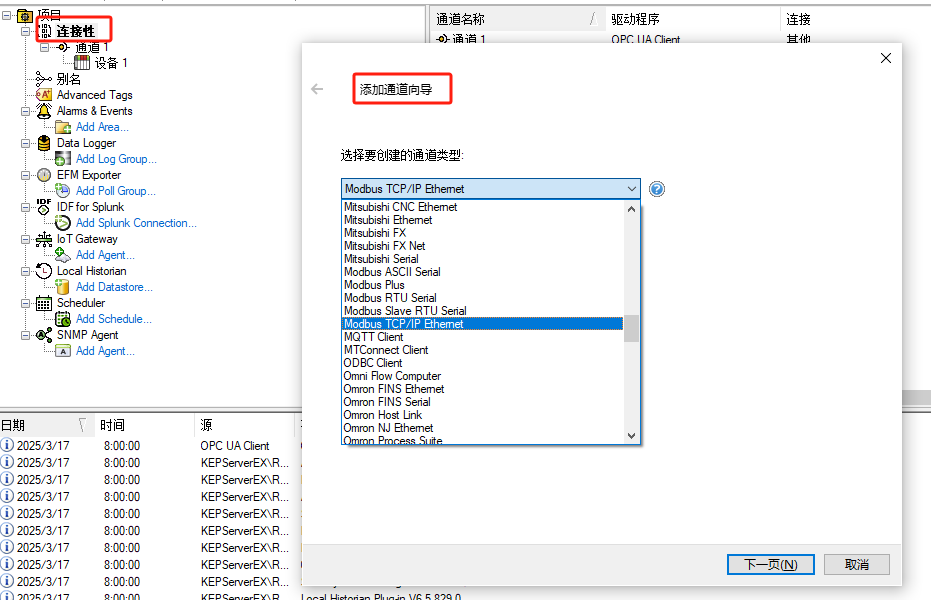
Task: Click the Add Poll Group icon
Action: tap(63, 191)
